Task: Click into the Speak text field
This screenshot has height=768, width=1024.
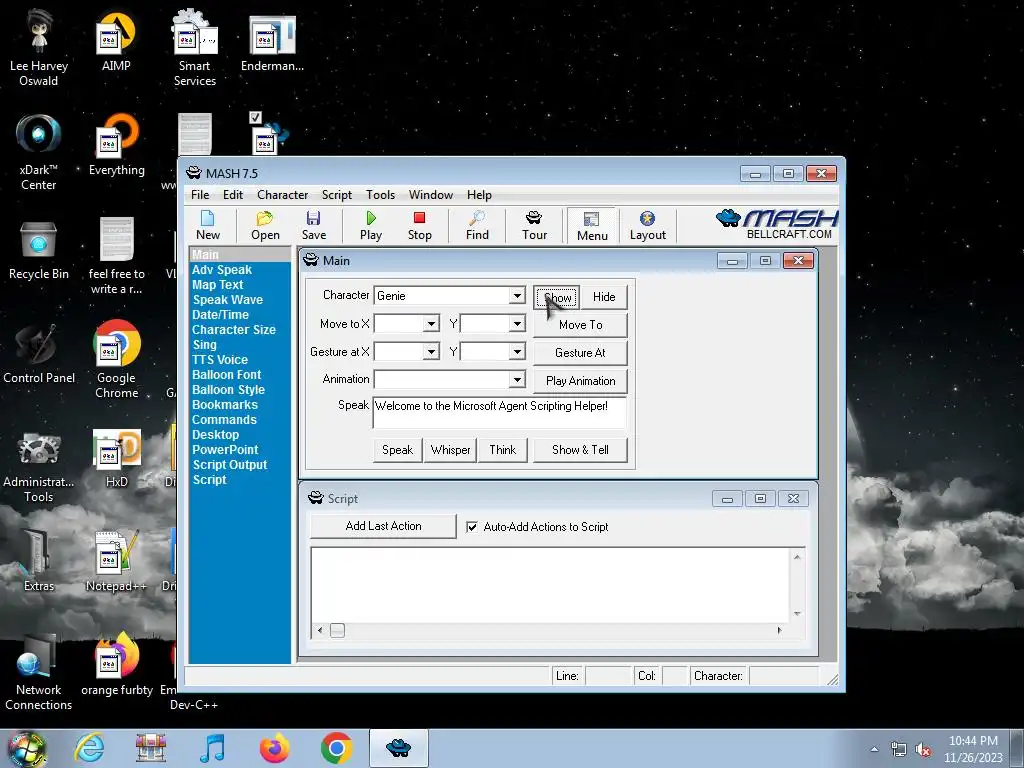Action: (500, 413)
